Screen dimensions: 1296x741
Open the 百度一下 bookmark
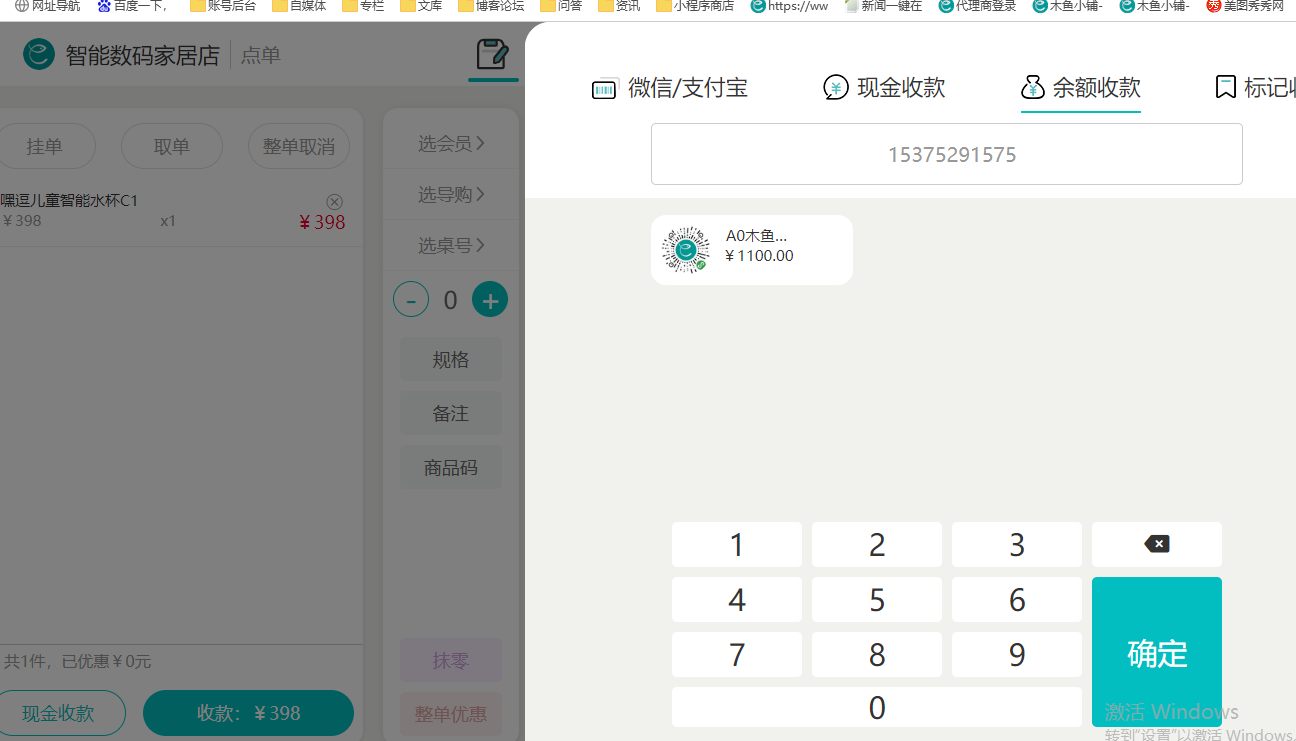pyautogui.click(x=132, y=6)
